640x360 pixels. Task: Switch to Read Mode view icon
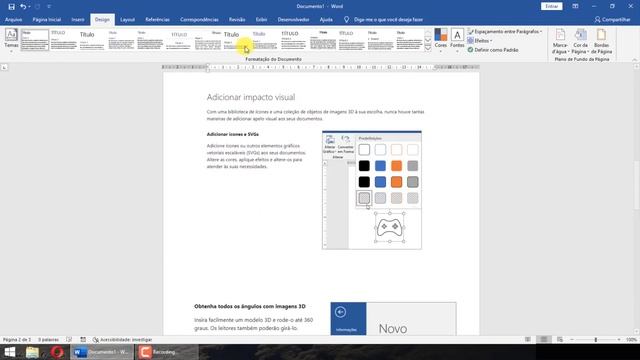528,340
